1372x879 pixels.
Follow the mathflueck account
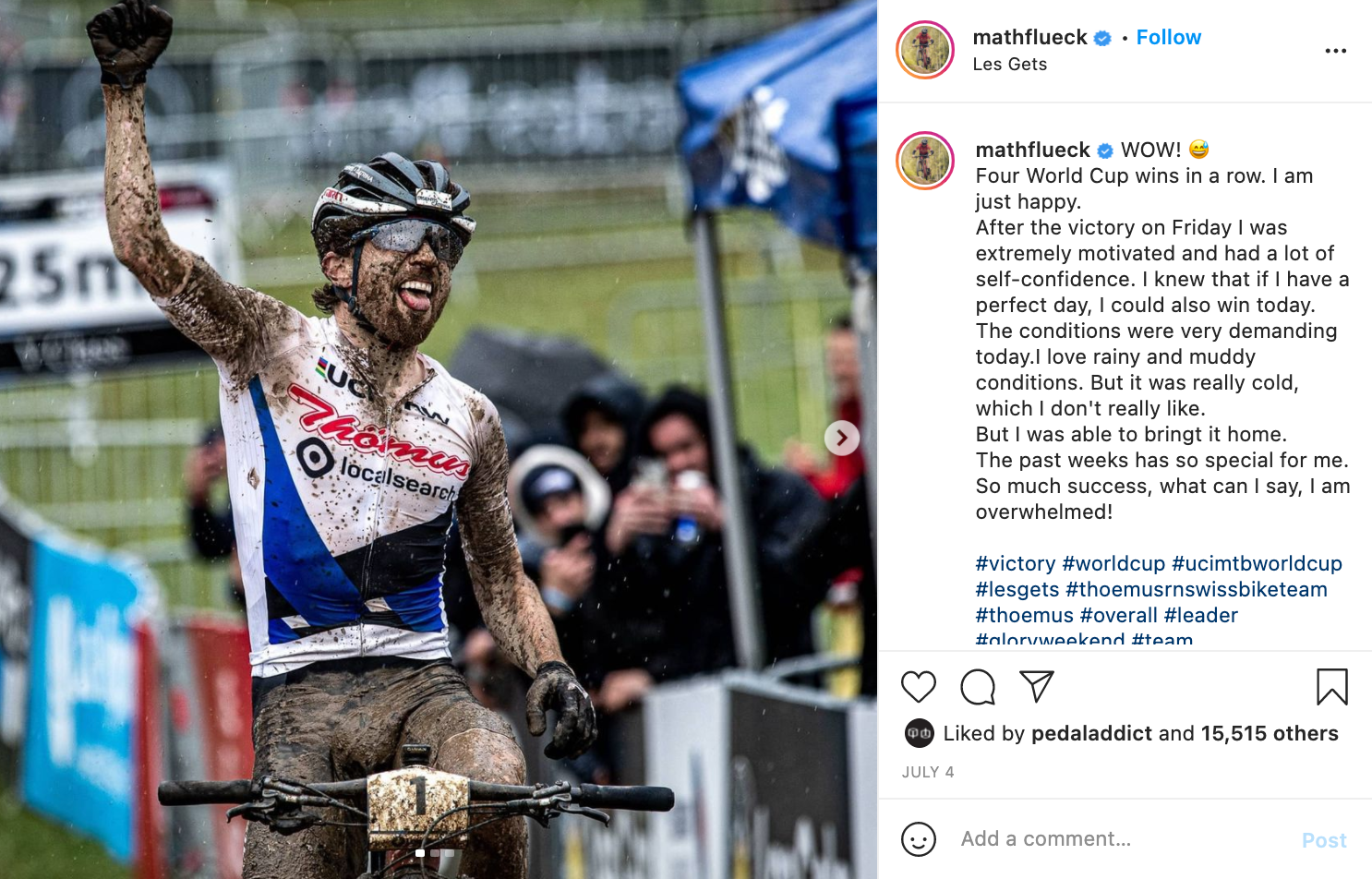pos(1169,37)
